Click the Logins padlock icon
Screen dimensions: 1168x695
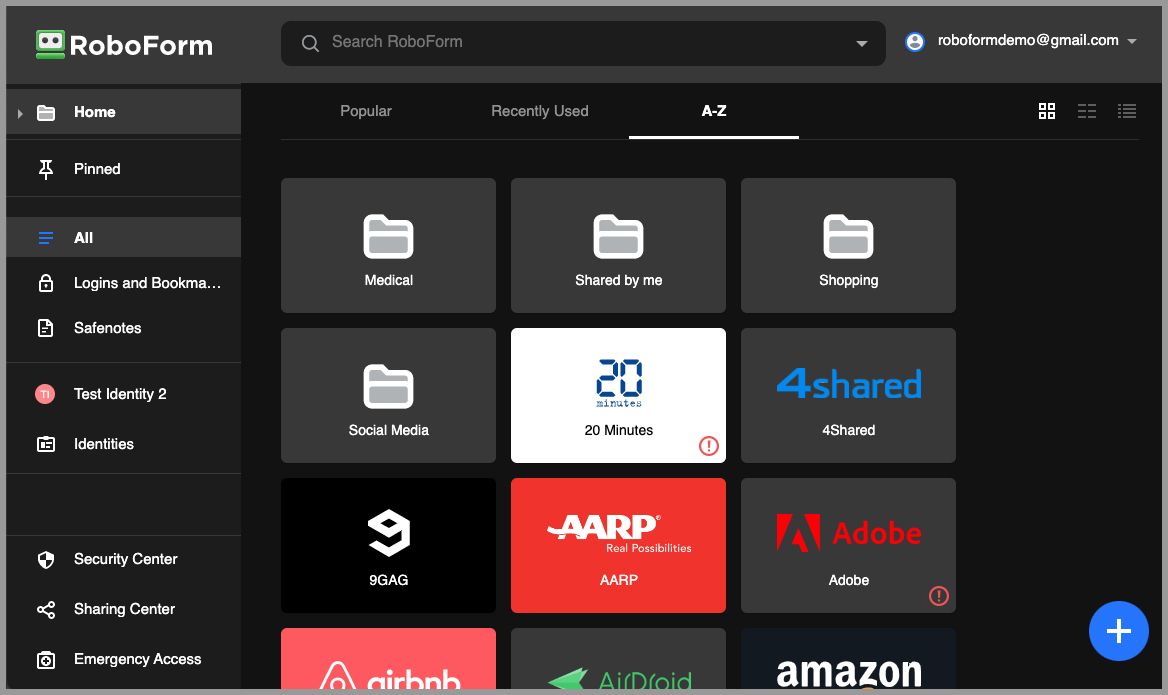[x=45, y=283]
